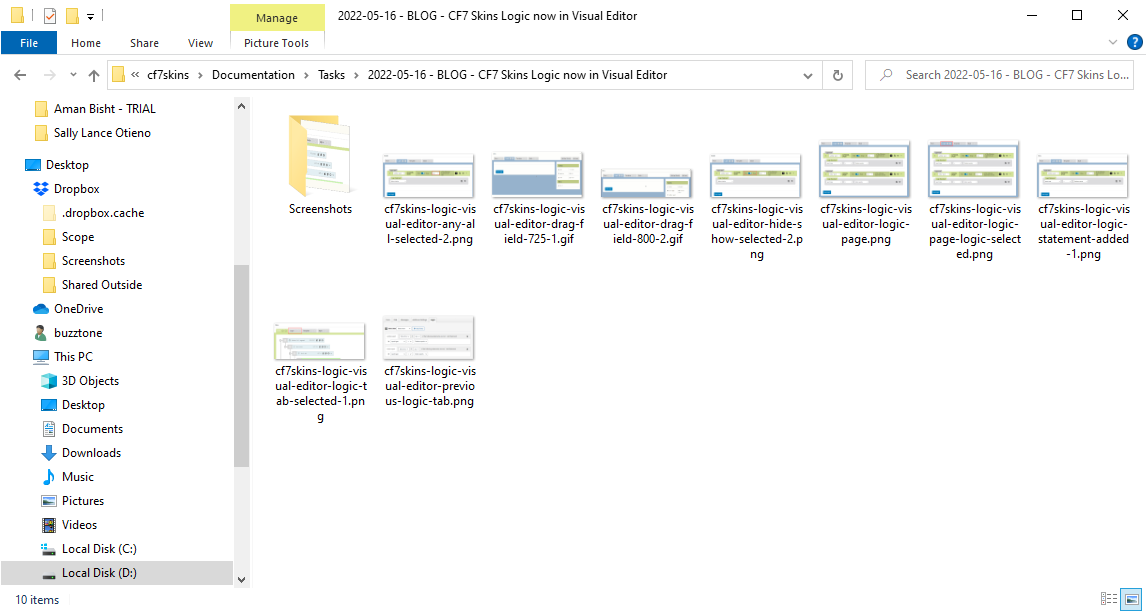Image resolution: width=1147 pixels, height=612 pixels.
Task: Open the address bar history dropdown
Action: tap(808, 75)
